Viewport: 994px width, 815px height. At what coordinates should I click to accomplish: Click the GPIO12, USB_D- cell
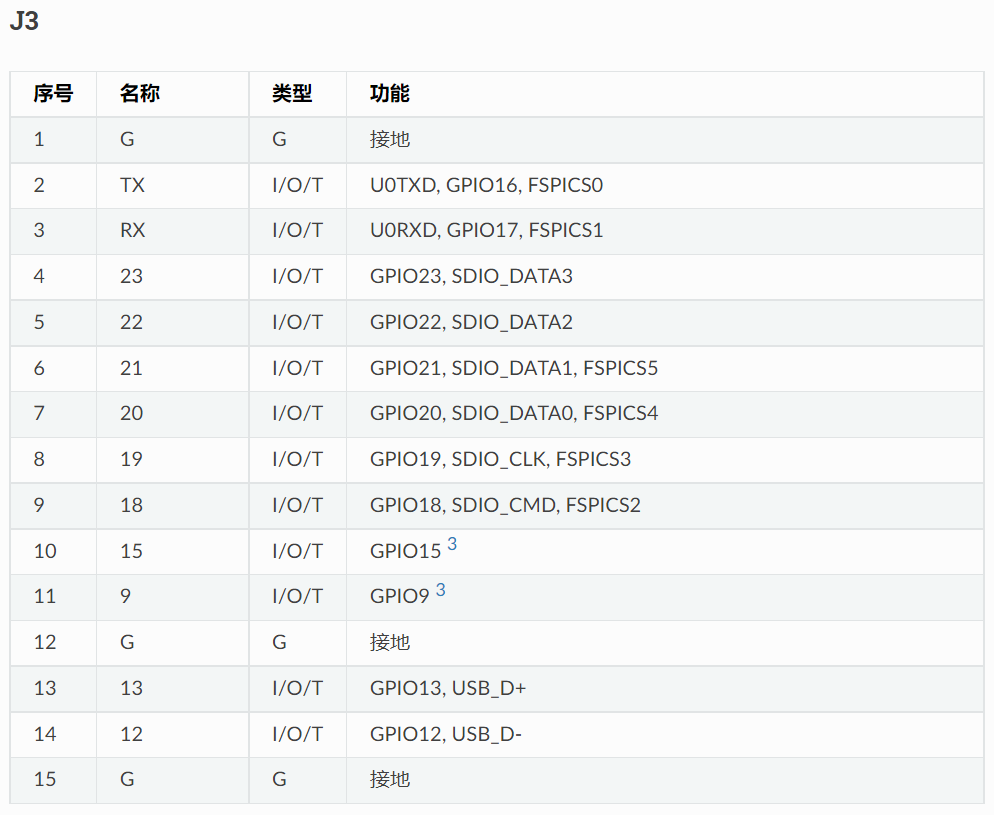(665, 735)
